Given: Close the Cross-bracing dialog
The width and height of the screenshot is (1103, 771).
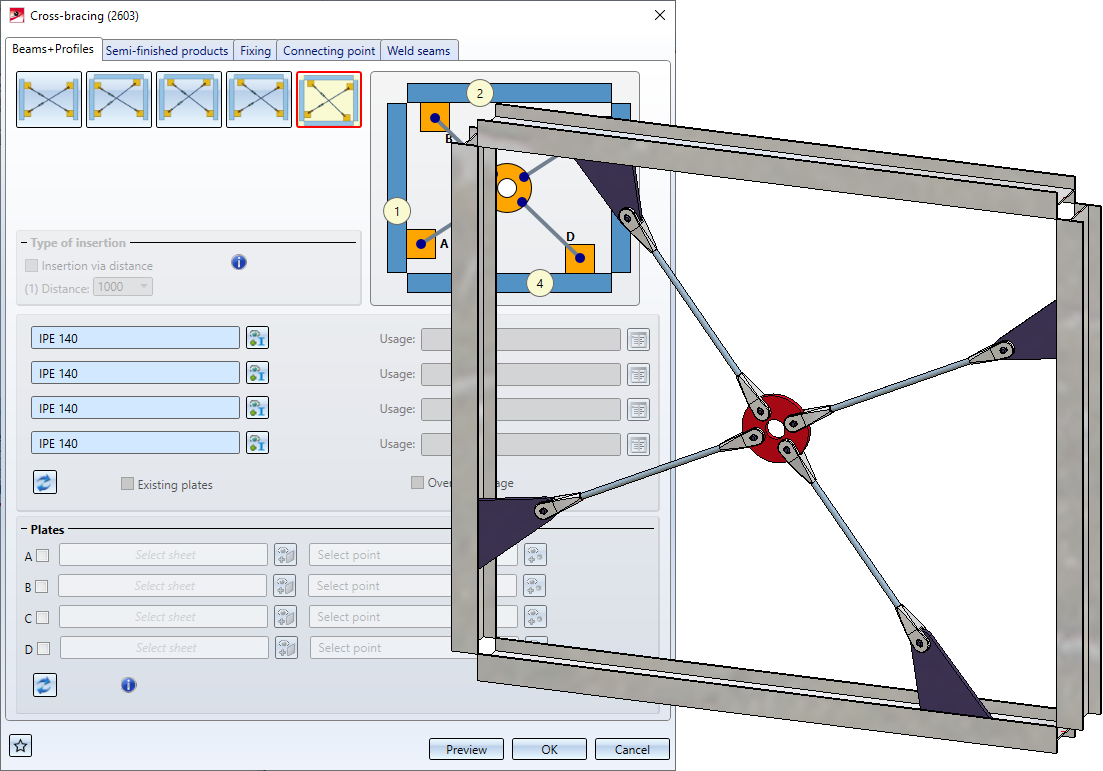Looking at the screenshot, I should [x=660, y=15].
